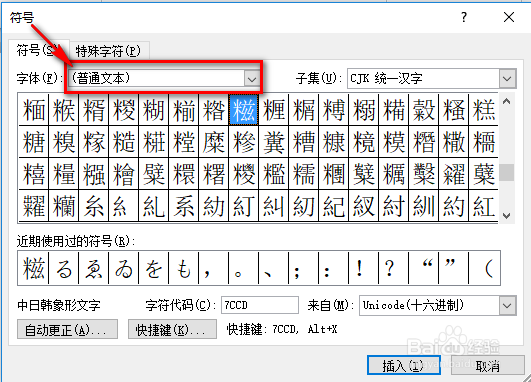531x382 pixels.
Task: Select the 糶 character in symbol grid
Action: click(34, 205)
